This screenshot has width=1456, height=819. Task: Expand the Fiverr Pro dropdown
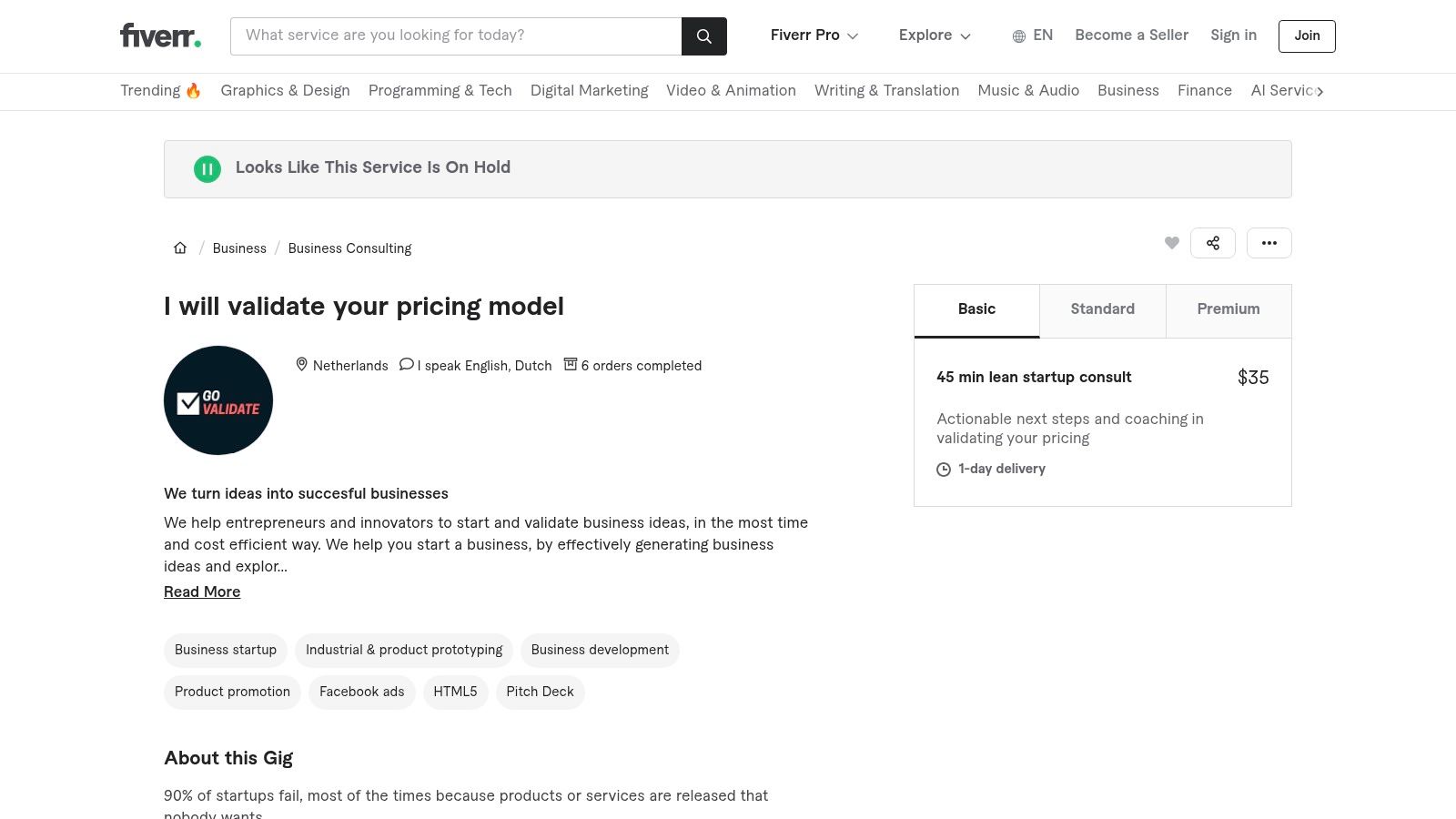(814, 35)
